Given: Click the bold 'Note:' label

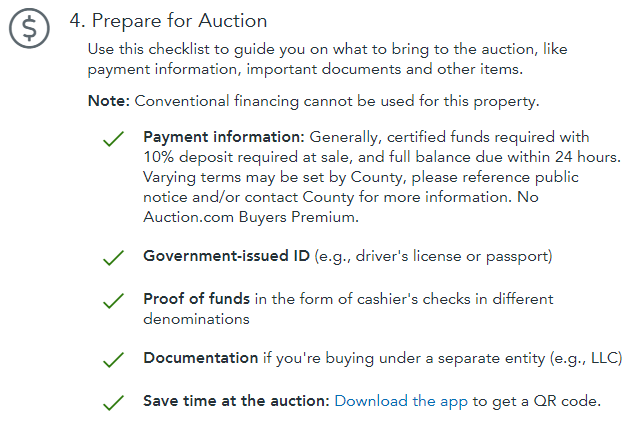Looking at the screenshot, I should [x=109, y=101].
